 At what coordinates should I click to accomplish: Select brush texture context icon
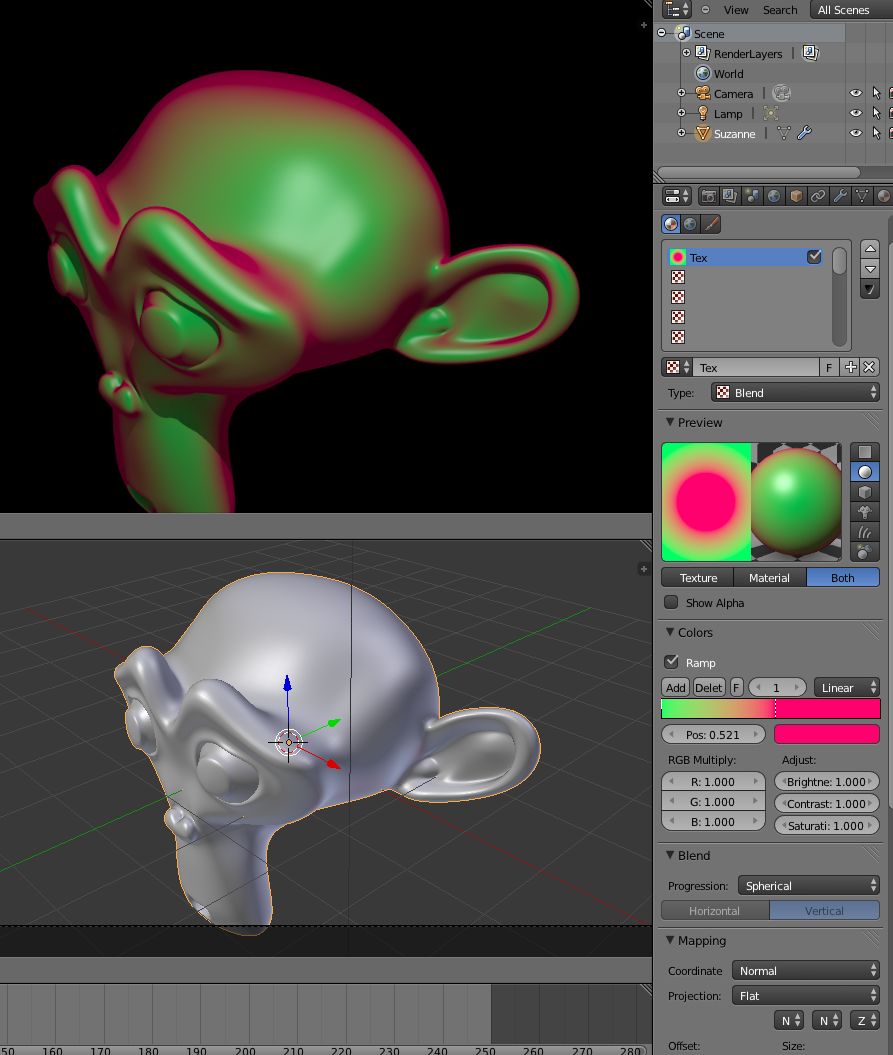(x=711, y=224)
